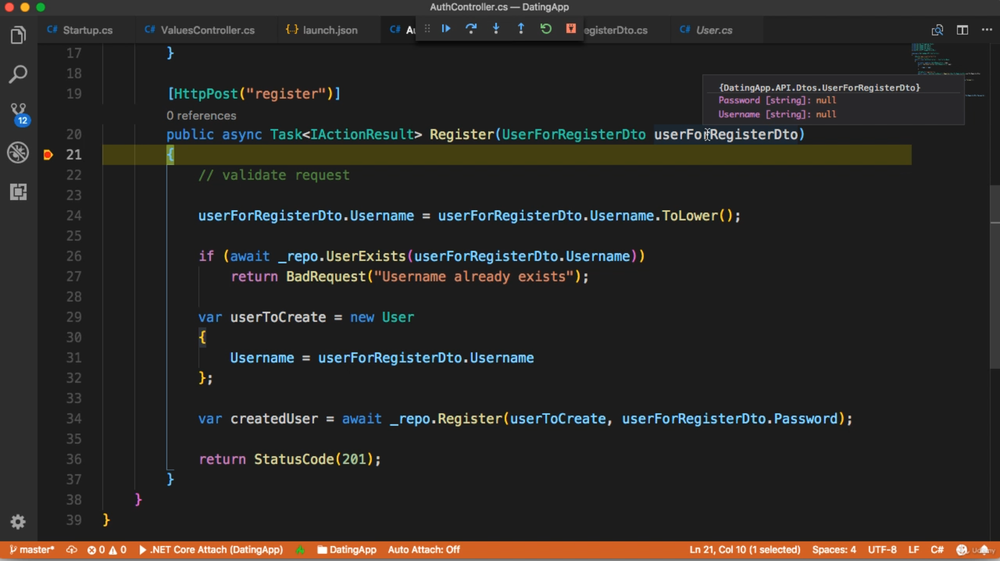Change indentation via Spaces: 4

click(x=834, y=550)
